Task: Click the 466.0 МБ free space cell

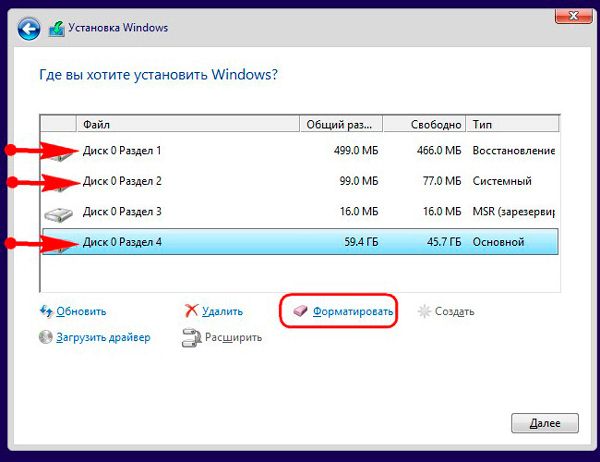Action: (439, 150)
